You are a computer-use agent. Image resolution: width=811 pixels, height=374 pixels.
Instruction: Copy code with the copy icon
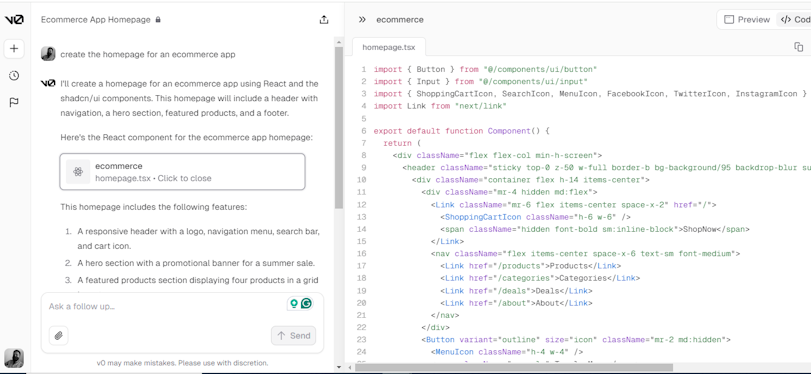coord(799,47)
